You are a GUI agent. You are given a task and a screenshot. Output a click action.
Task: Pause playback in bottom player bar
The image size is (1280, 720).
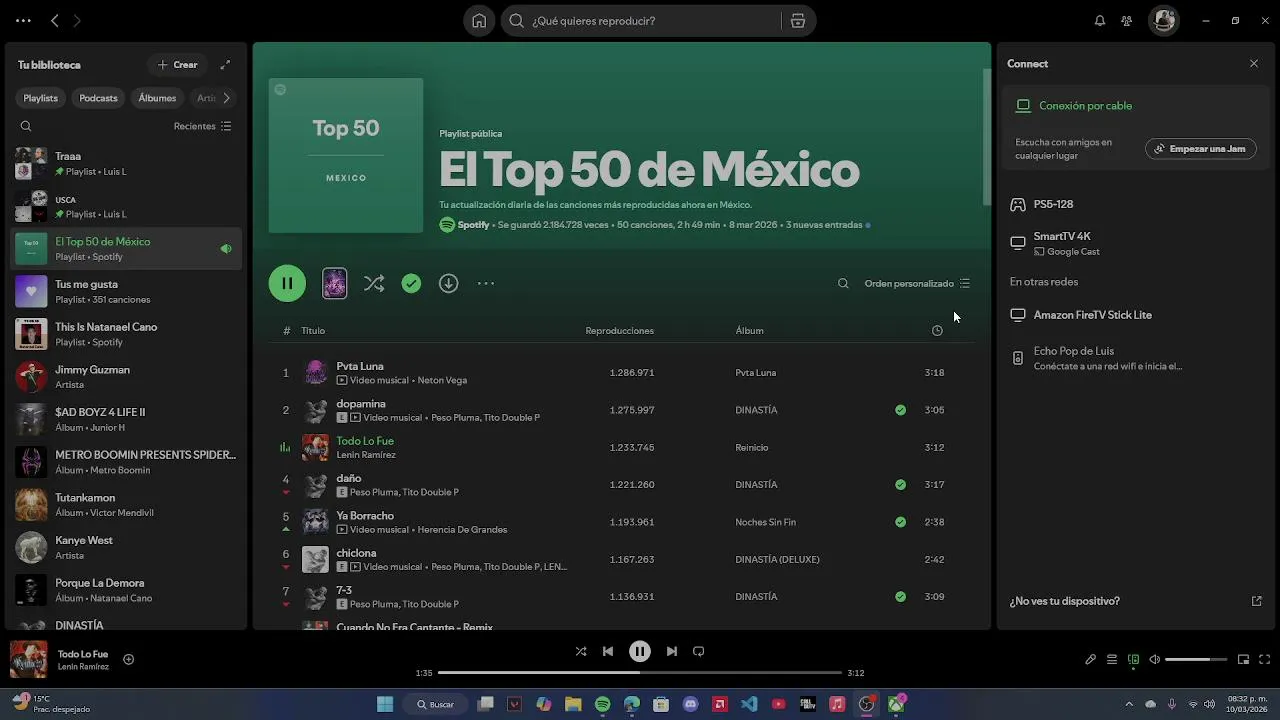pyautogui.click(x=640, y=651)
